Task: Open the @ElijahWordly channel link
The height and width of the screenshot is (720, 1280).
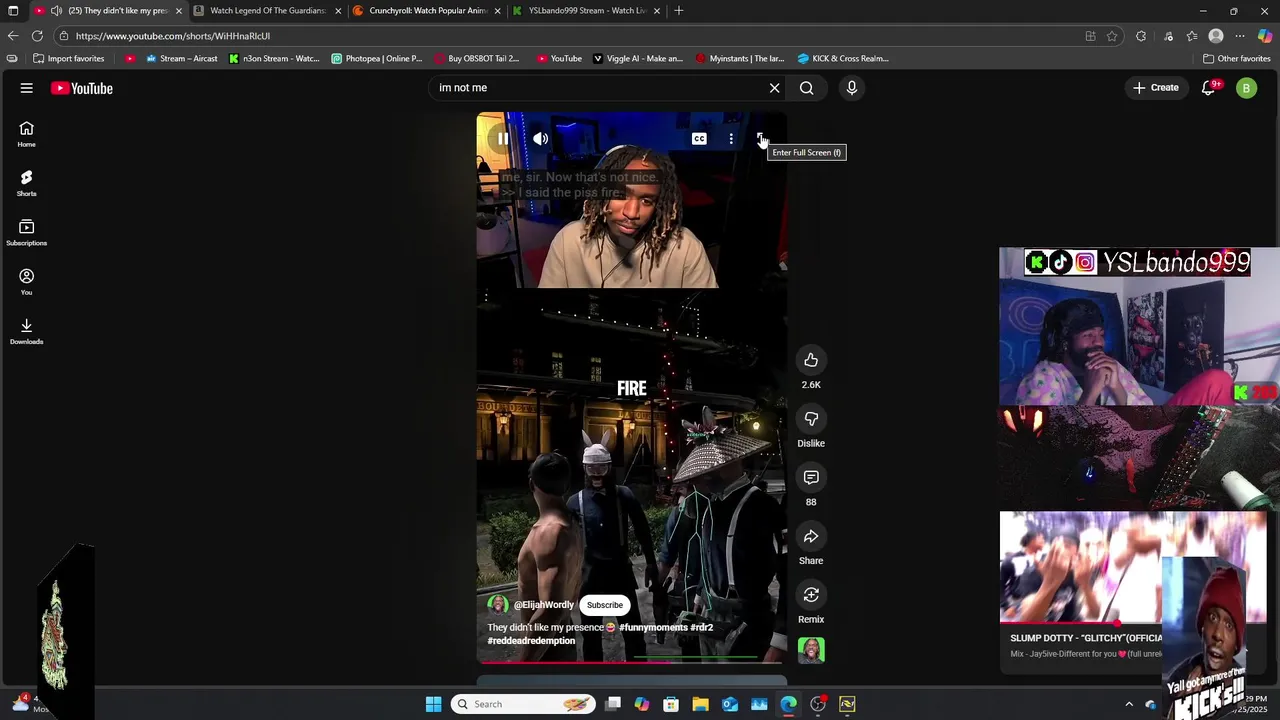Action: (x=543, y=605)
